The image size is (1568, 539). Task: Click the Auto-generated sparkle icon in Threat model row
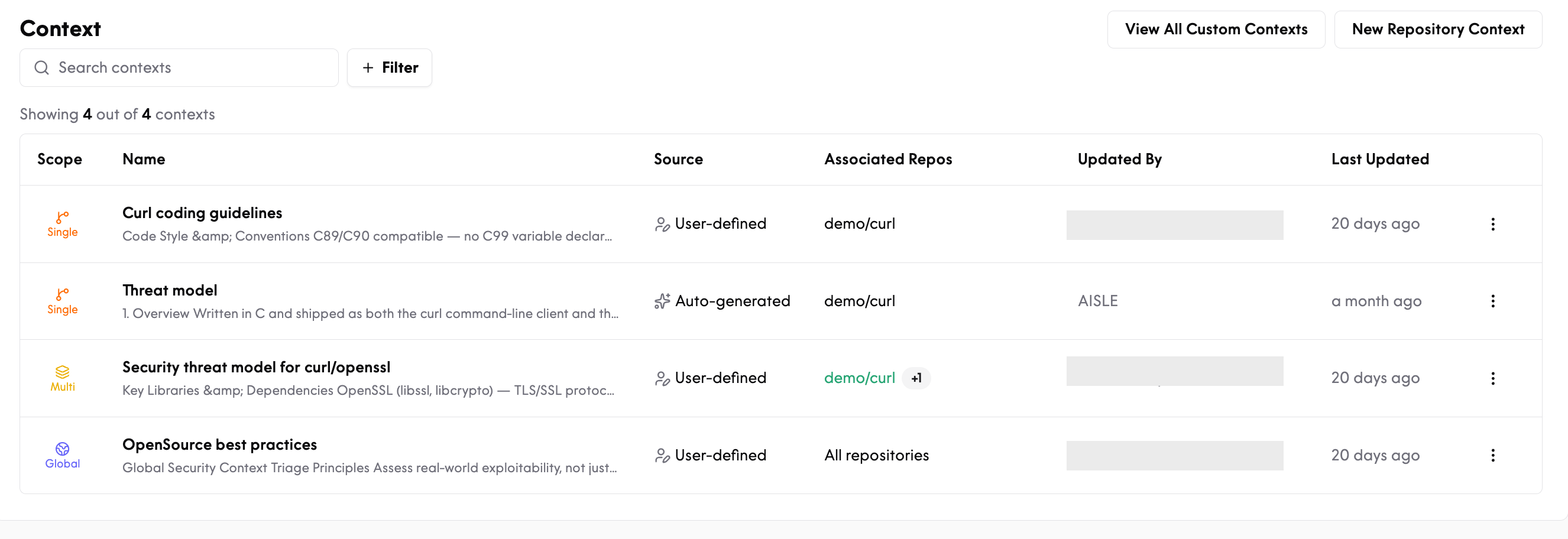(662, 301)
